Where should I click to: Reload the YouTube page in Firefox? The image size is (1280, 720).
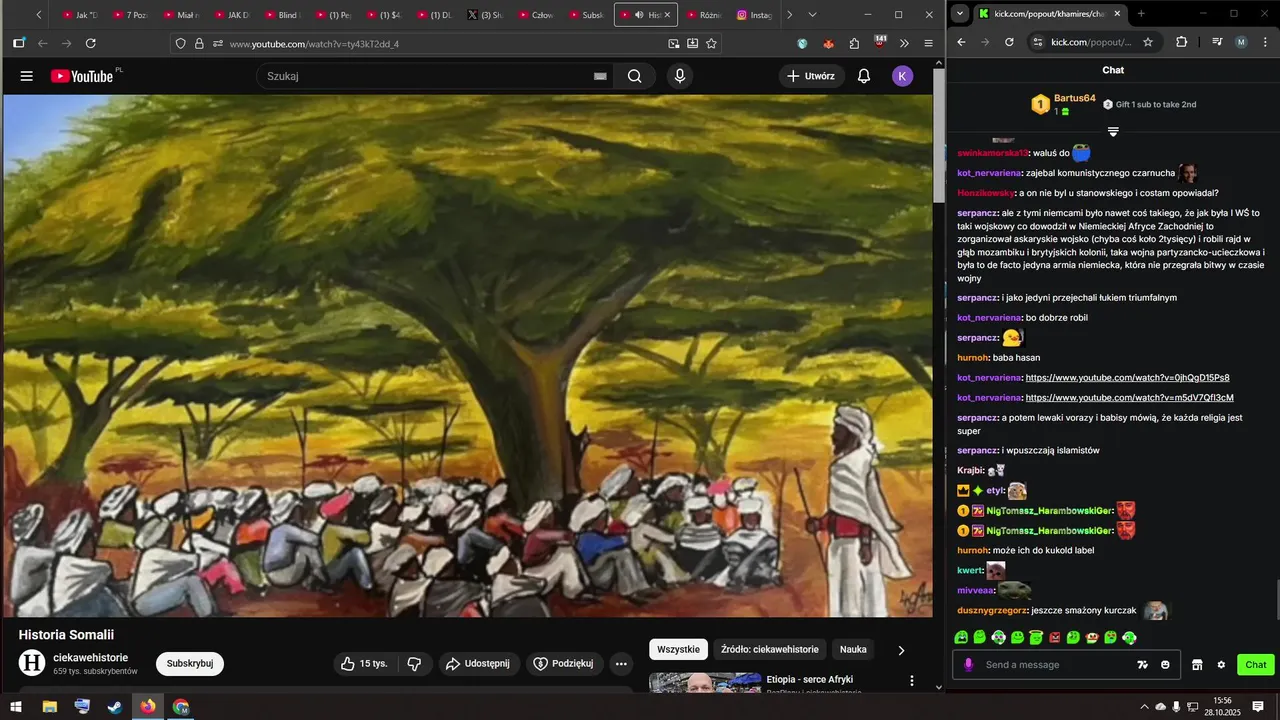click(91, 44)
